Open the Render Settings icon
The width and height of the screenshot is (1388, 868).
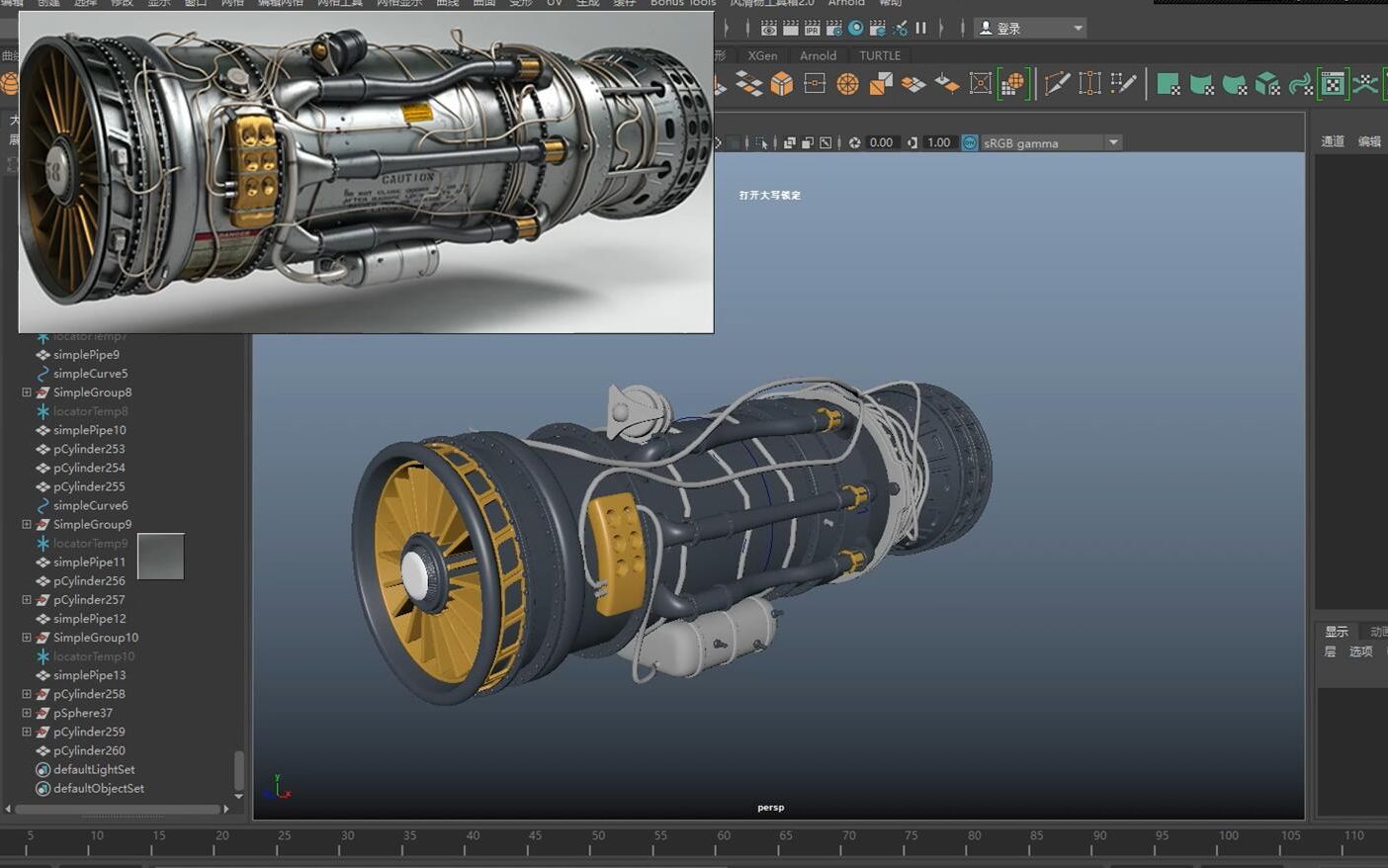click(833, 28)
